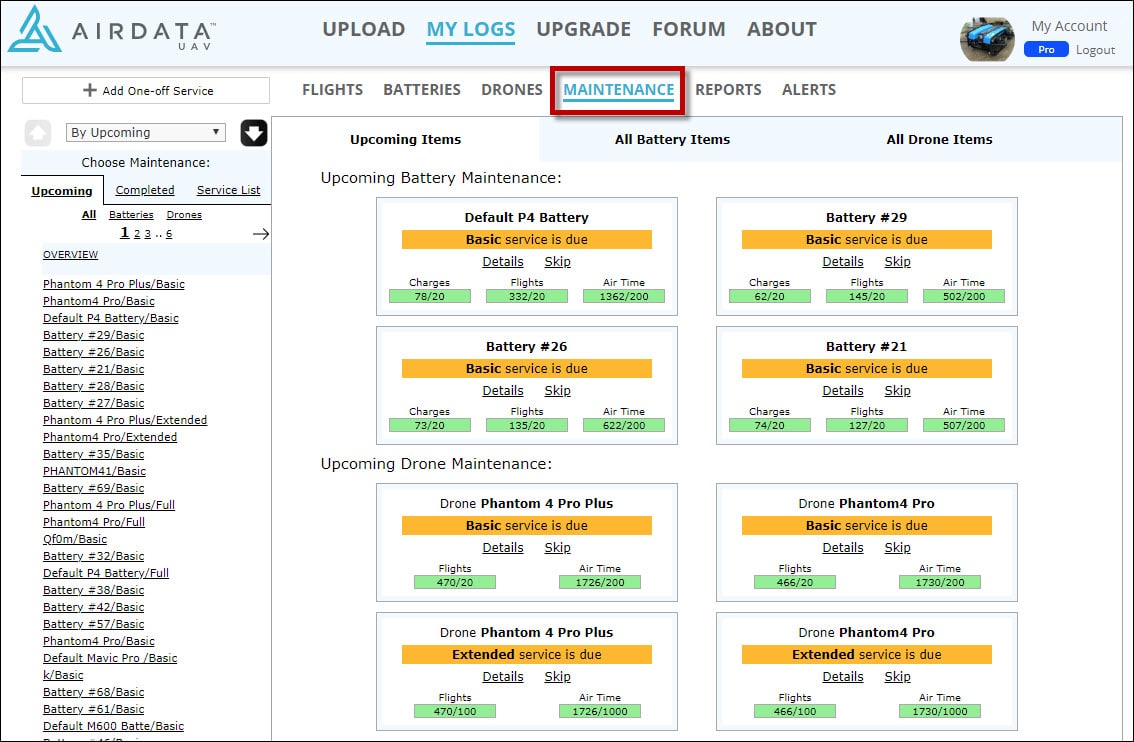Switch to the DRONES tab
Image resolution: width=1134 pixels, height=742 pixels.
click(x=512, y=90)
